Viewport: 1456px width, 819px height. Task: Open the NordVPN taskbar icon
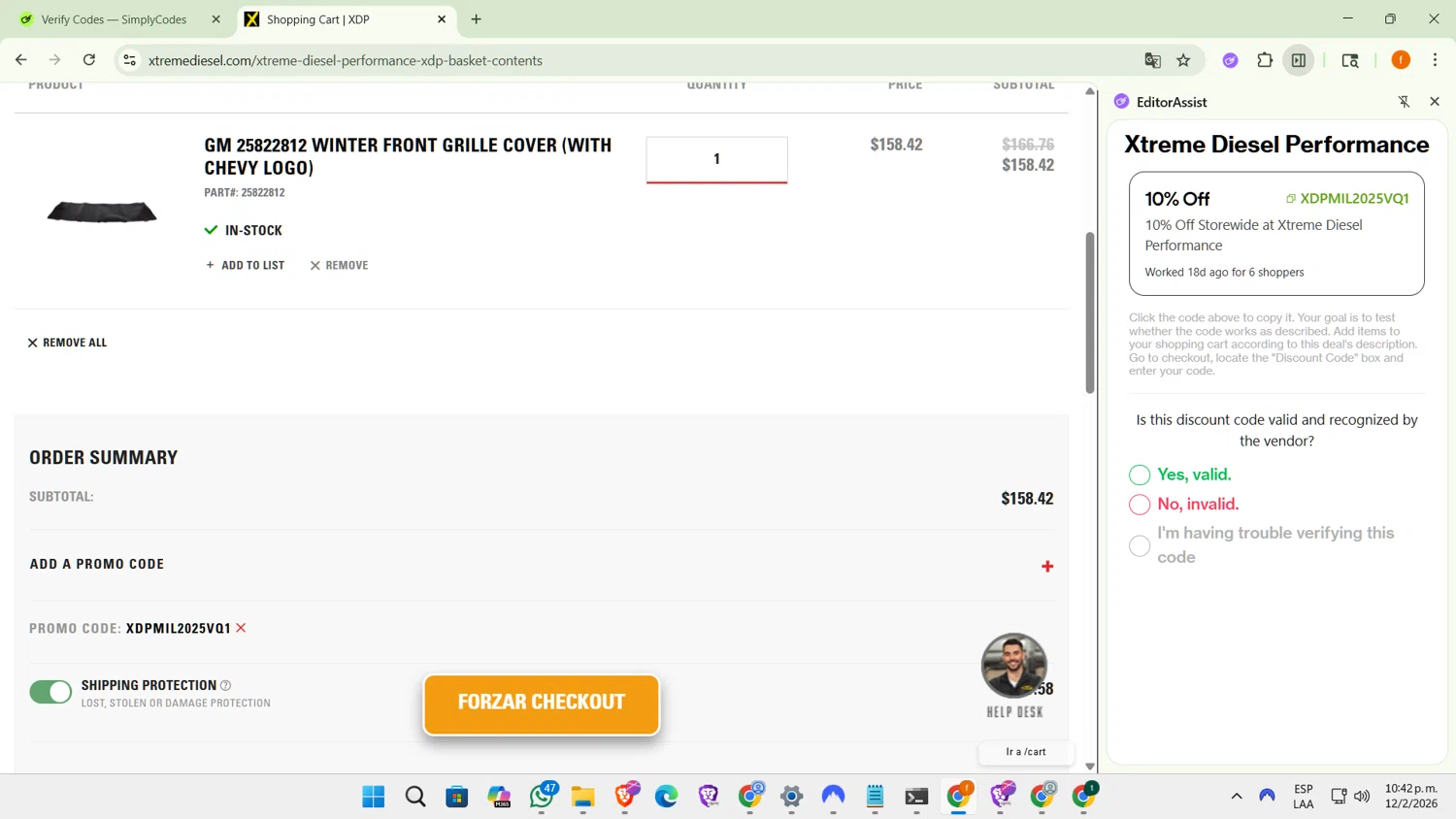(833, 797)
